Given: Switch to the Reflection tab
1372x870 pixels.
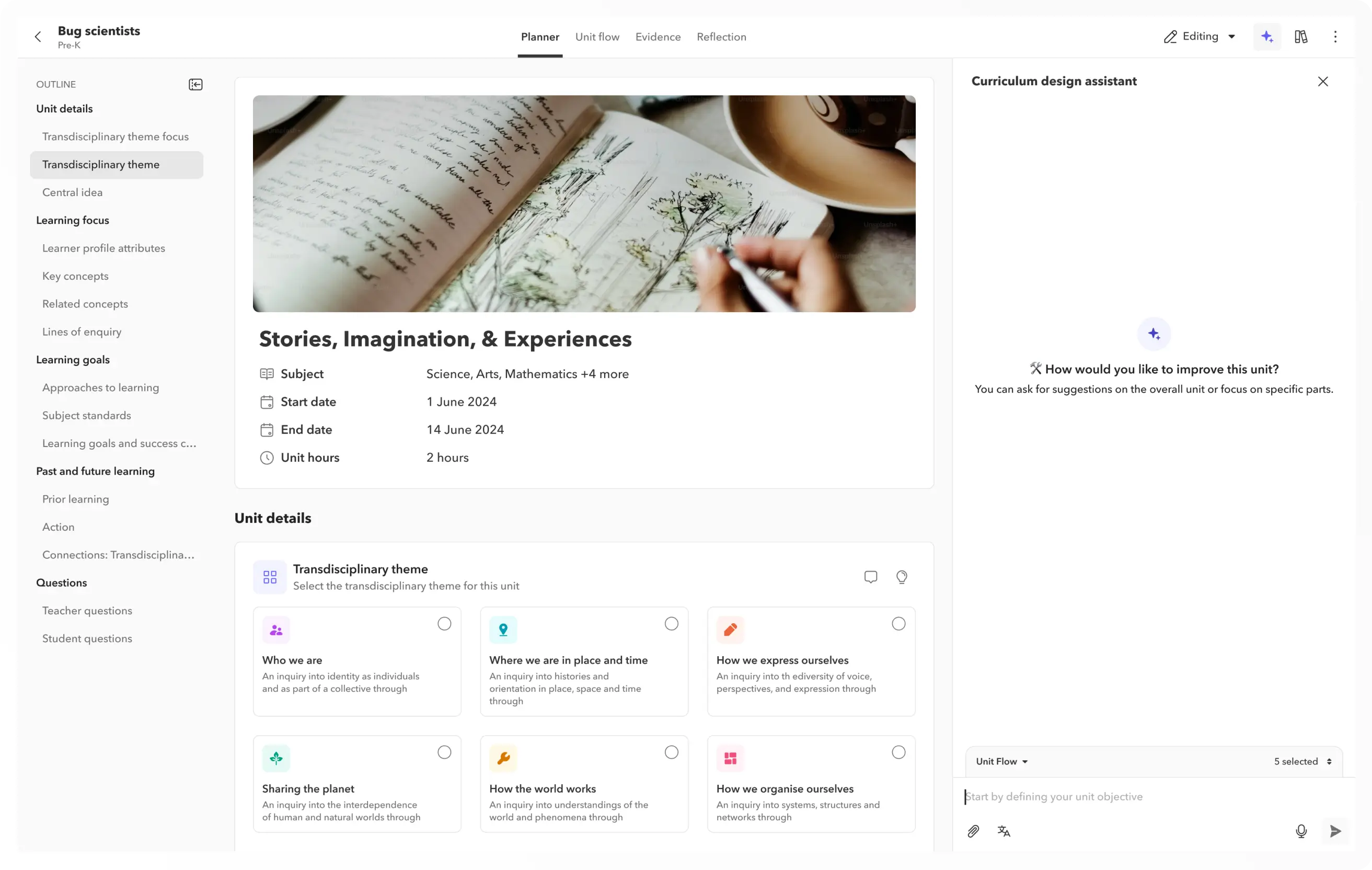Looking at the screenshot, I should click(721, 37).
